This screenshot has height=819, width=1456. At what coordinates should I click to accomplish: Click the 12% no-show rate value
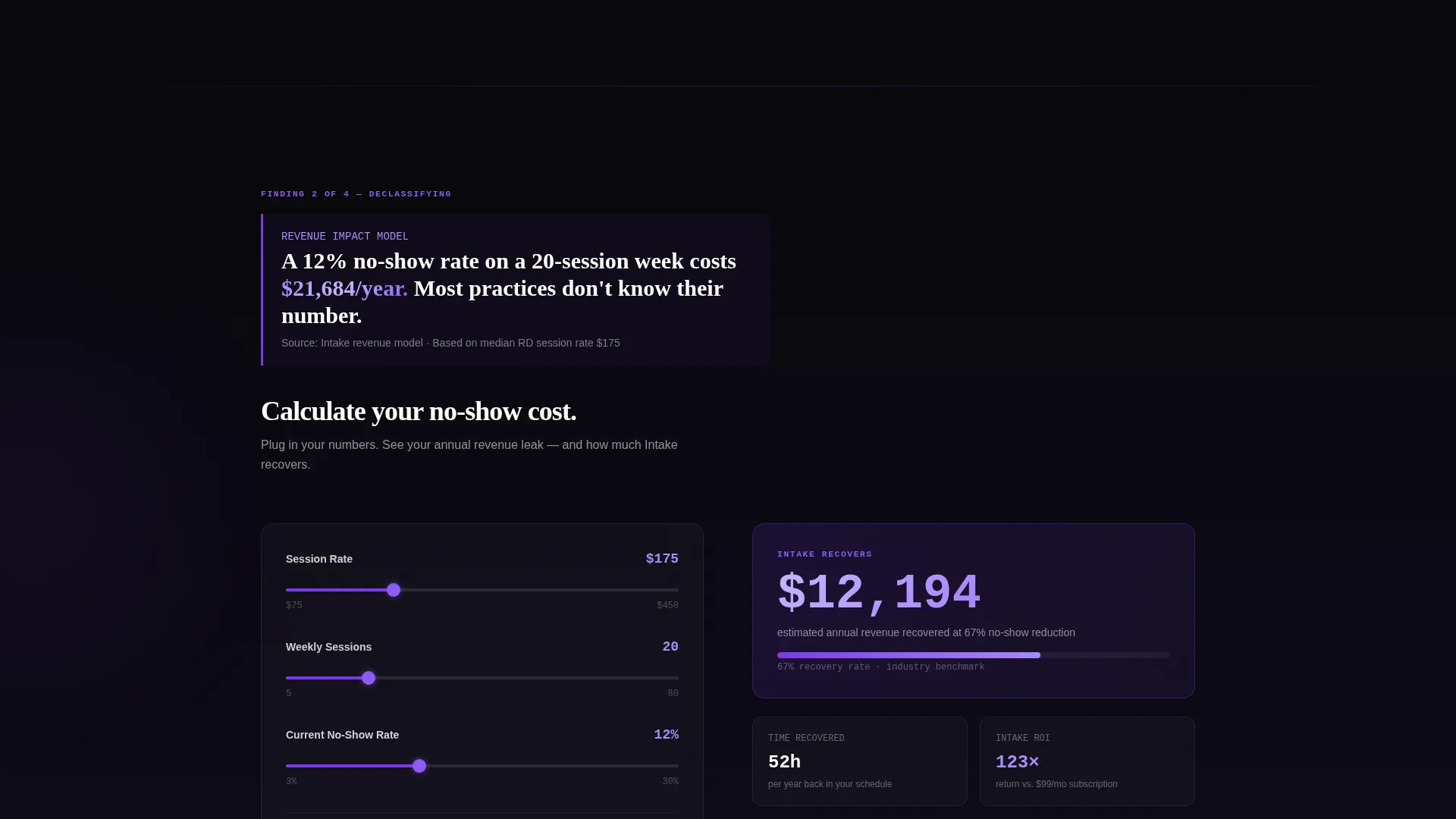666,735
